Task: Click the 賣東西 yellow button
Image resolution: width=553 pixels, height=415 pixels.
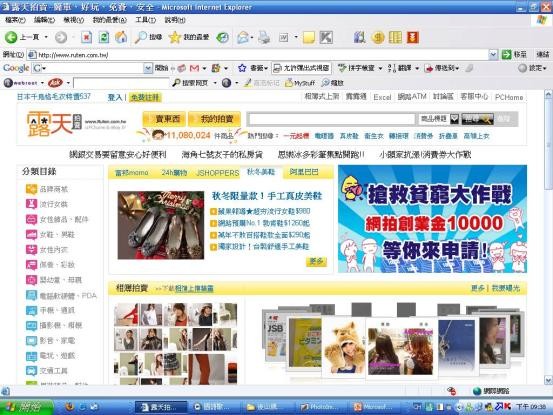Action: (165, 119)
